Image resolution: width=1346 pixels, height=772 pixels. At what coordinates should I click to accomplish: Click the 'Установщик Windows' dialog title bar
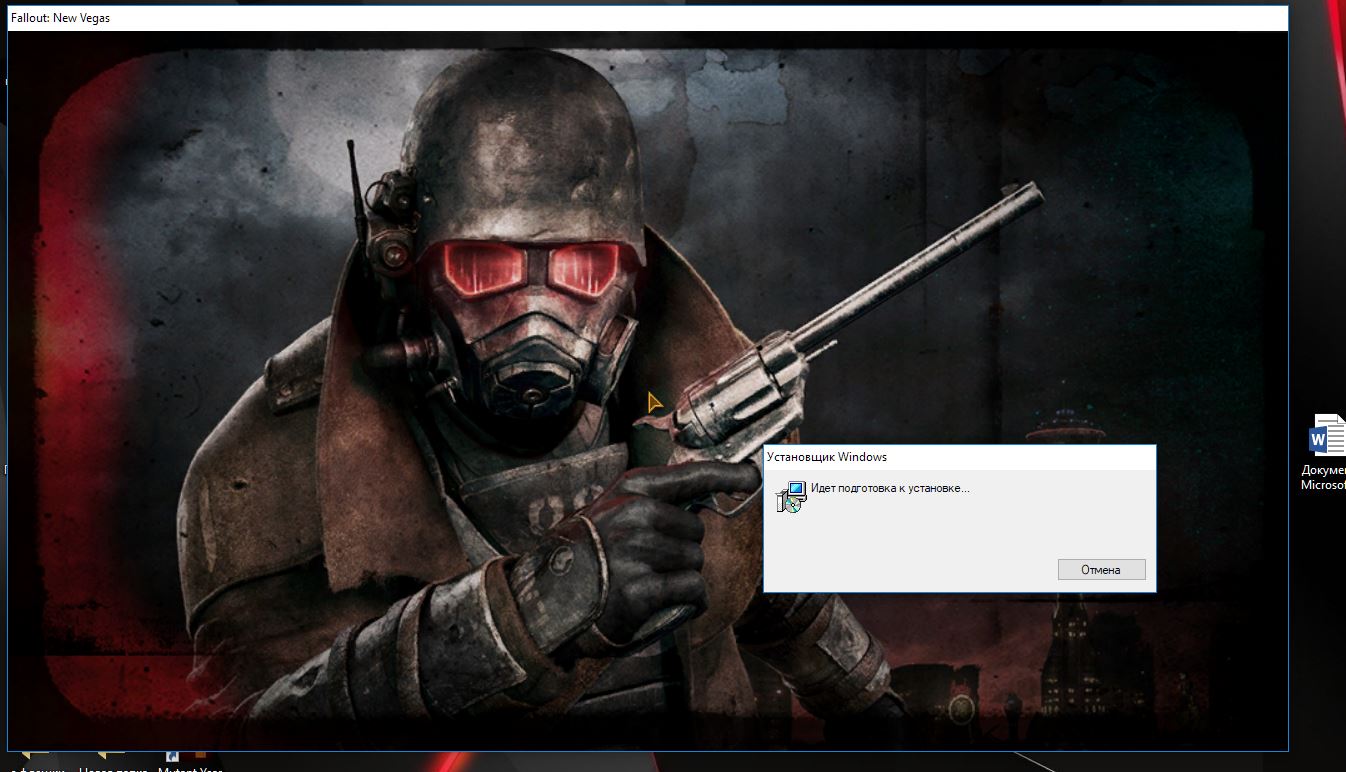tap(960, 457)
